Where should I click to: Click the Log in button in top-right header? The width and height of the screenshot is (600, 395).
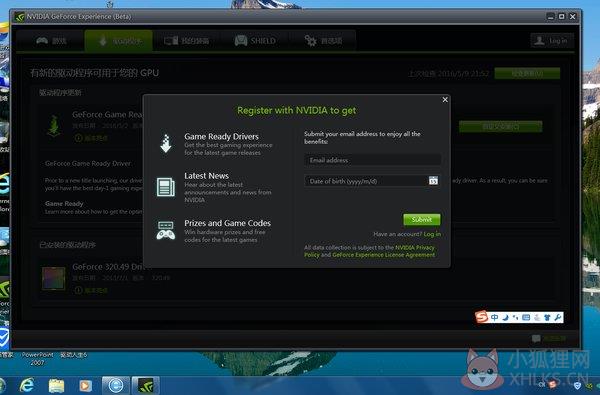pos(552,41)
